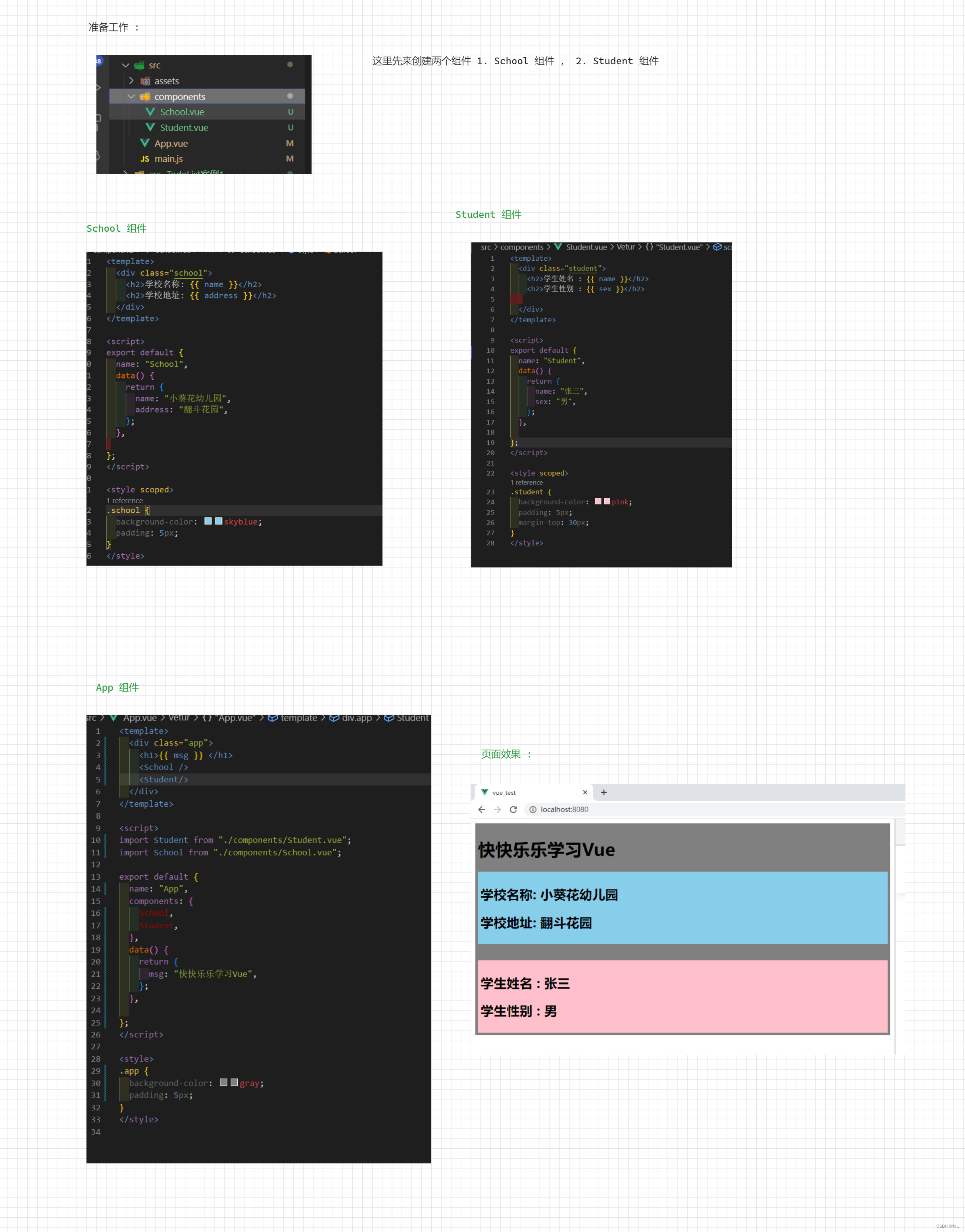Viewport: 965px width, 1232px height.
Task: Select the vue_test browser tab
Action: point(534,792)
